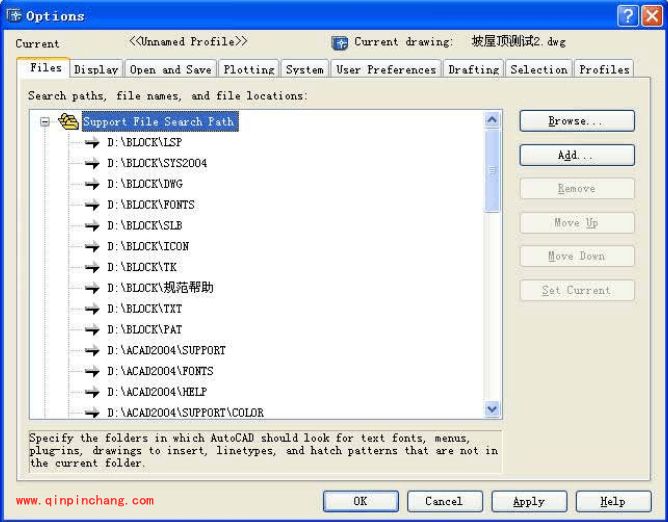Click the Move Up button

point(577,222)
